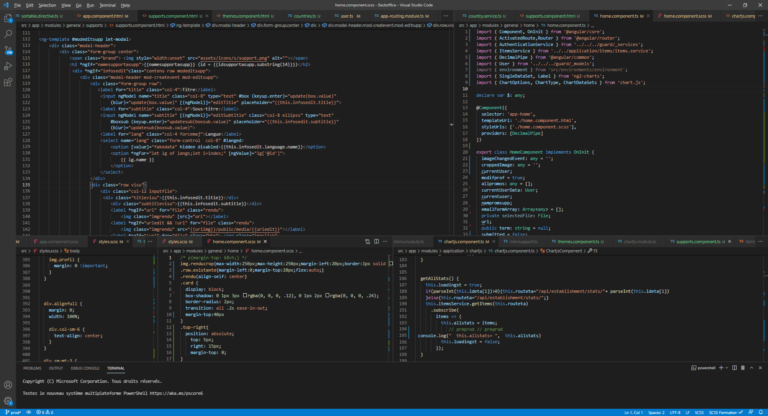Split the terminal panel
This screenshot has width=768, height=416.
click(734, 367)
